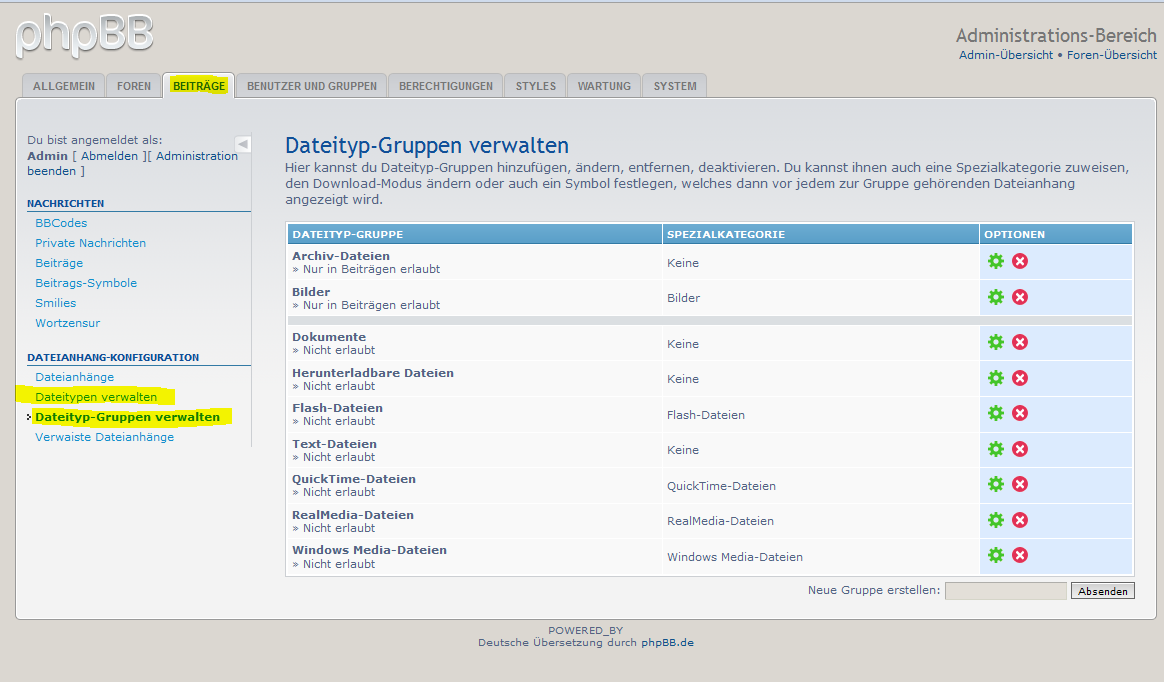Focus the Neue Gruppe erstellen text field
This screenshot has height=682, width=1164.
click(1005, 591)
